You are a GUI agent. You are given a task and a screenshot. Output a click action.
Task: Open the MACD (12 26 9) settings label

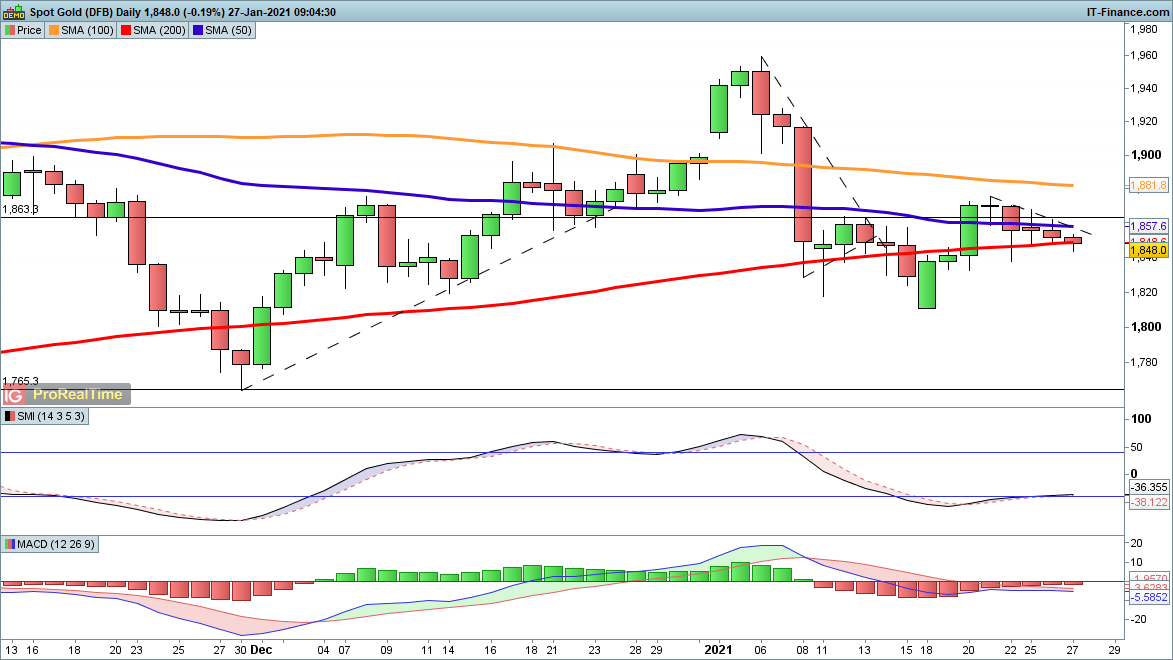coord(57,544)
